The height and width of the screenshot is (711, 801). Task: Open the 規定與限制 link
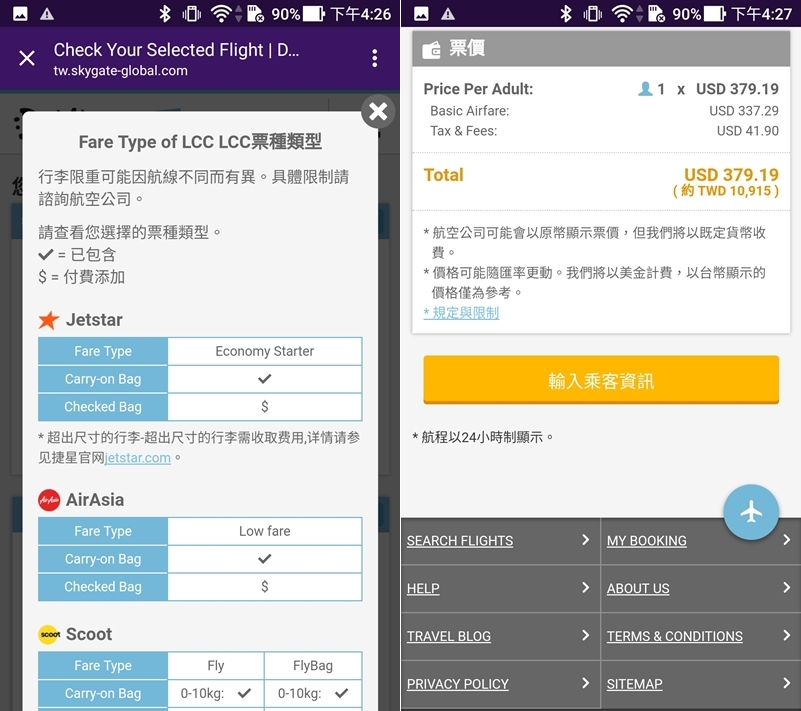pyautogui.click(x=461, y=313)
